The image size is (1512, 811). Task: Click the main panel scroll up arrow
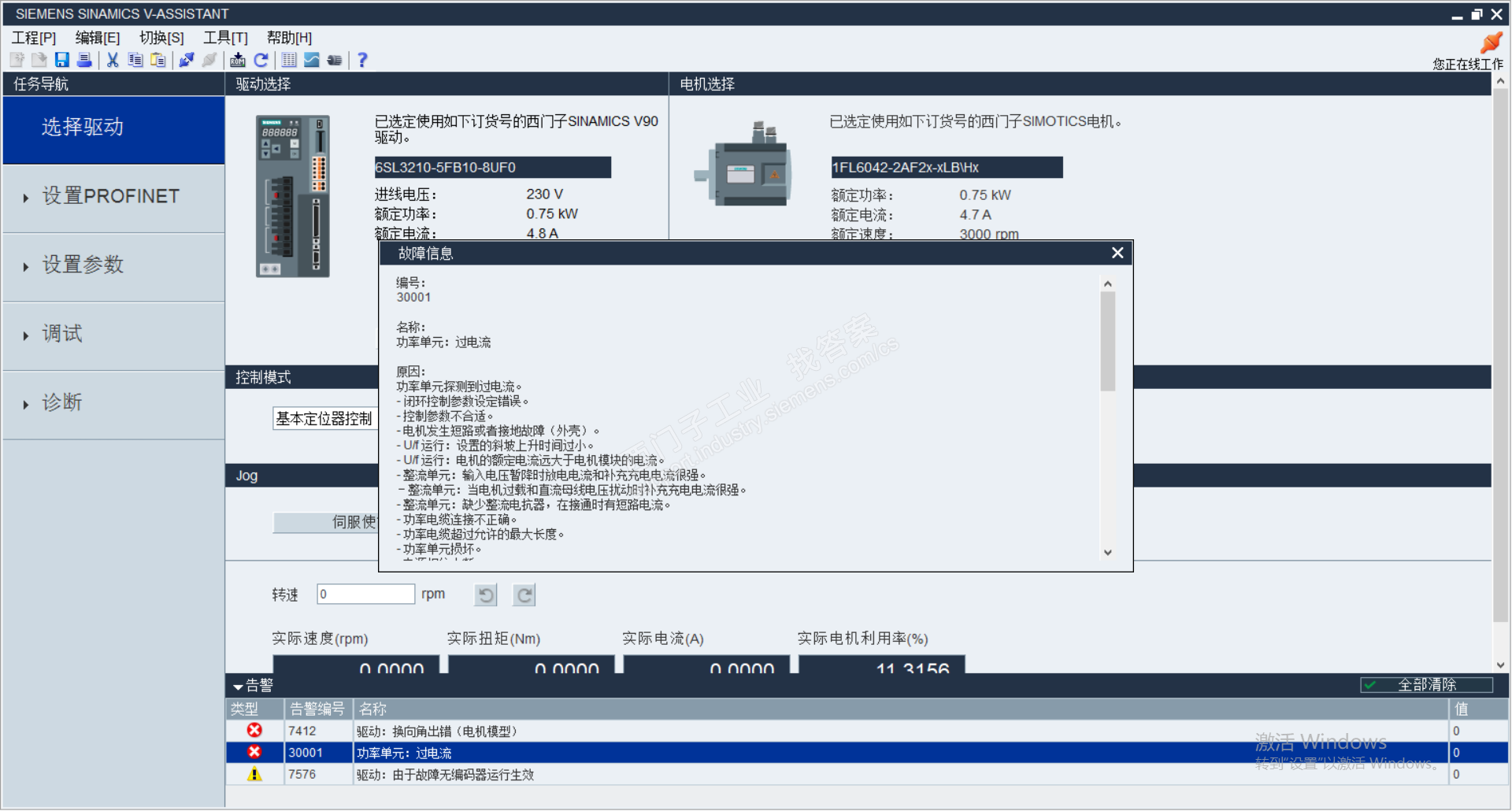click(x=1500, y=81)
